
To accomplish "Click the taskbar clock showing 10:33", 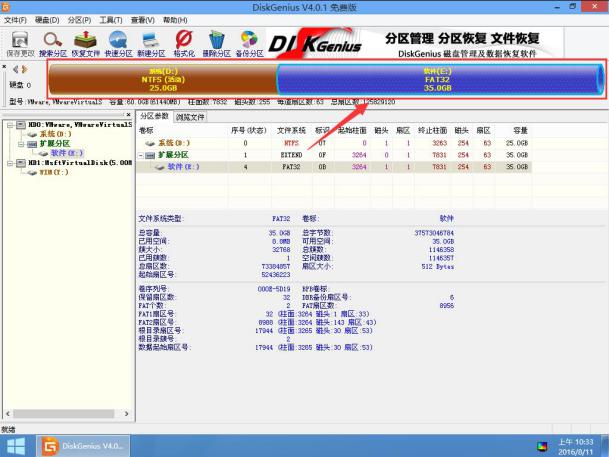I will (576, 447).
